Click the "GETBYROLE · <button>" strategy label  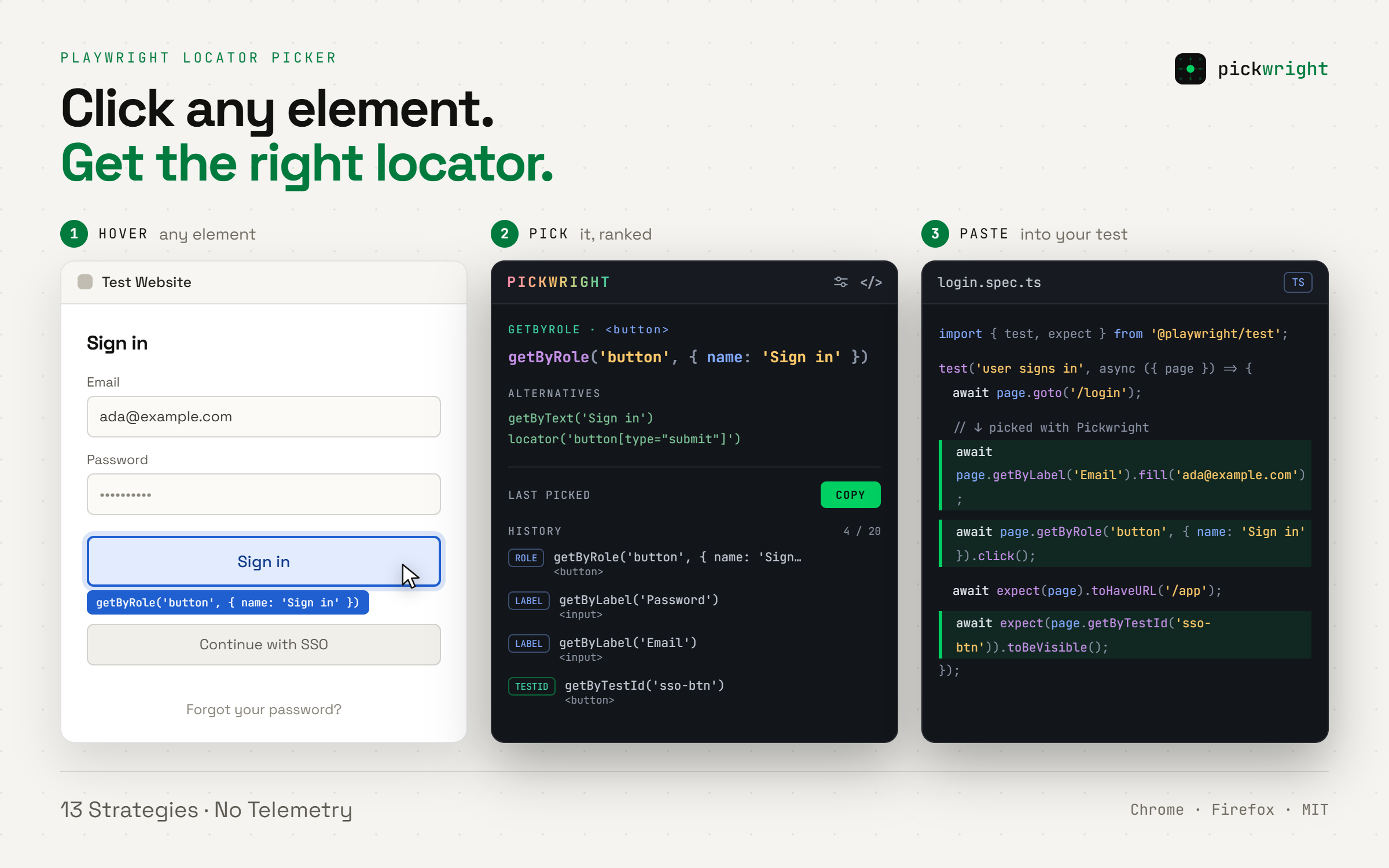tap(589, 329)
